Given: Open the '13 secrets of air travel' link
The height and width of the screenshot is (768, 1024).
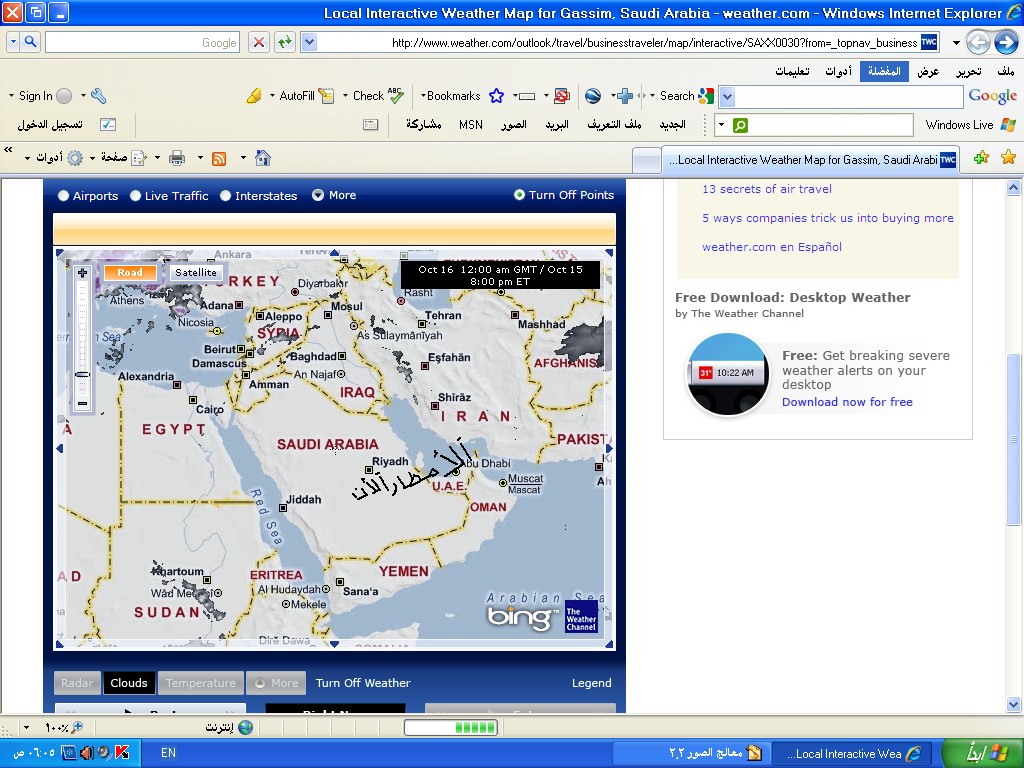Looking at the screenshot, I should click(767, 189).
